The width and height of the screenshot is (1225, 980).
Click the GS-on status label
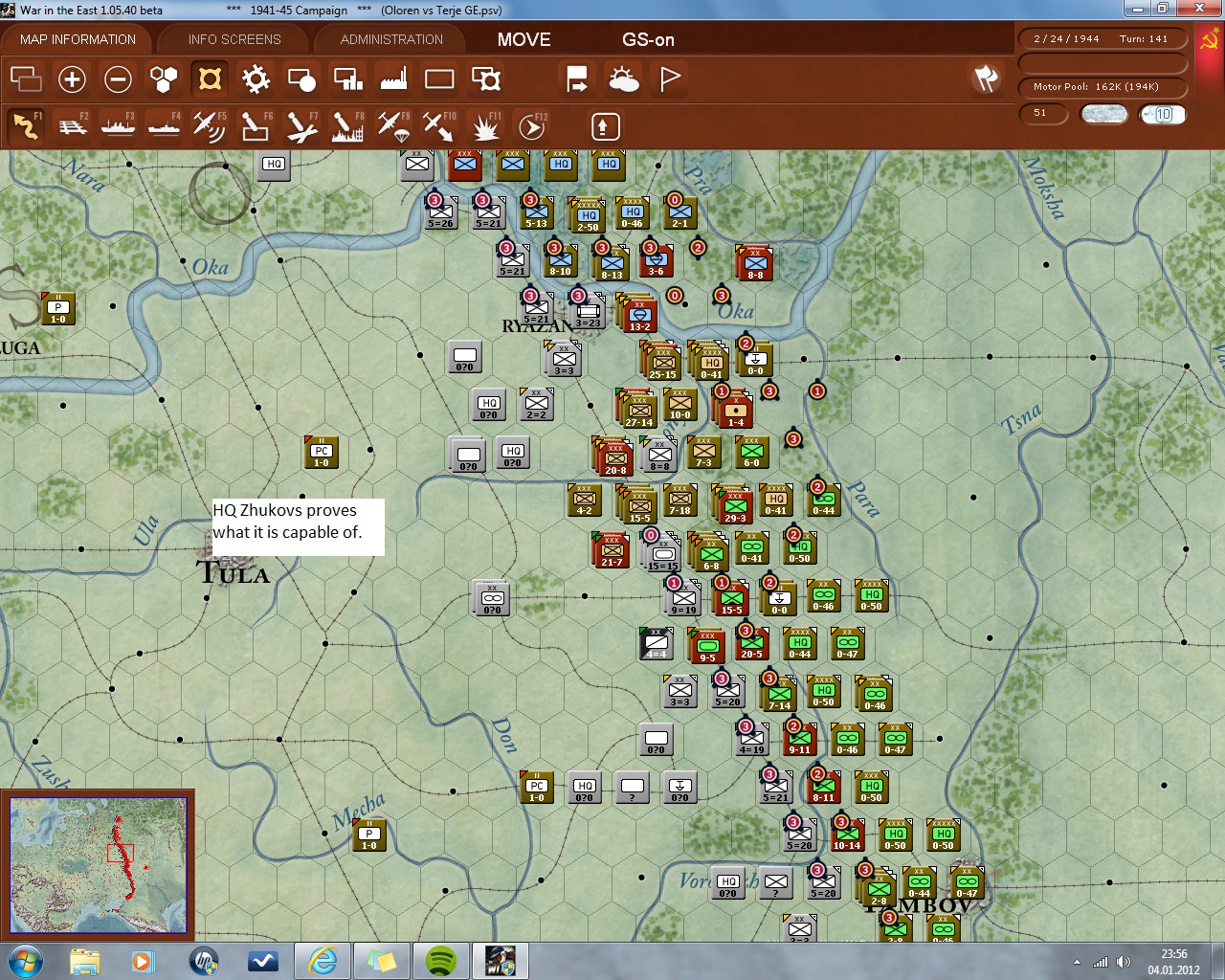coord(649,39)
